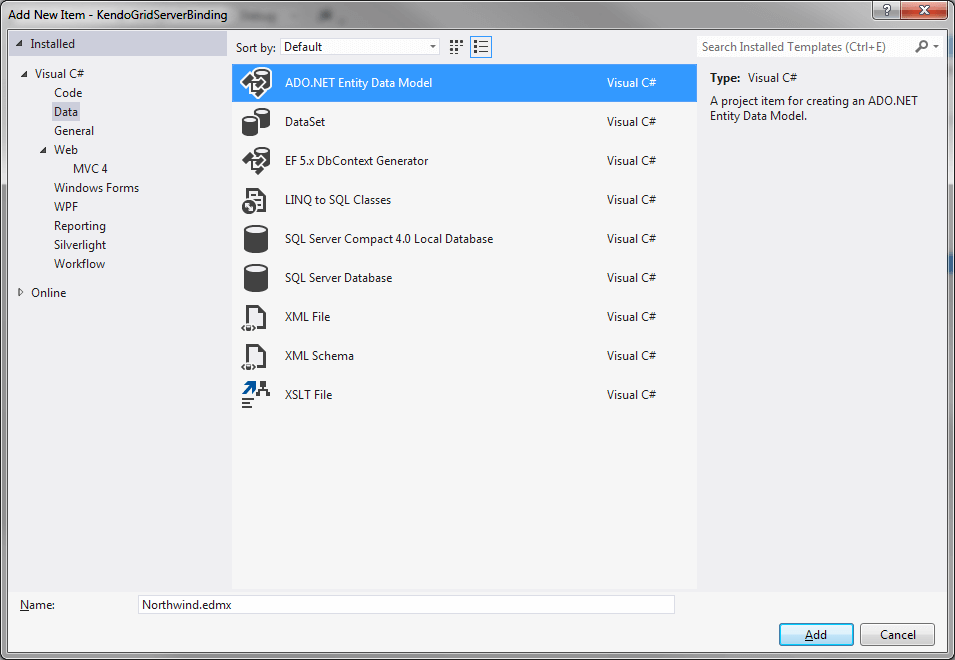Click the XML Schema template icon
This screenshot has width=955, height=660.
(x=256, y=355)
